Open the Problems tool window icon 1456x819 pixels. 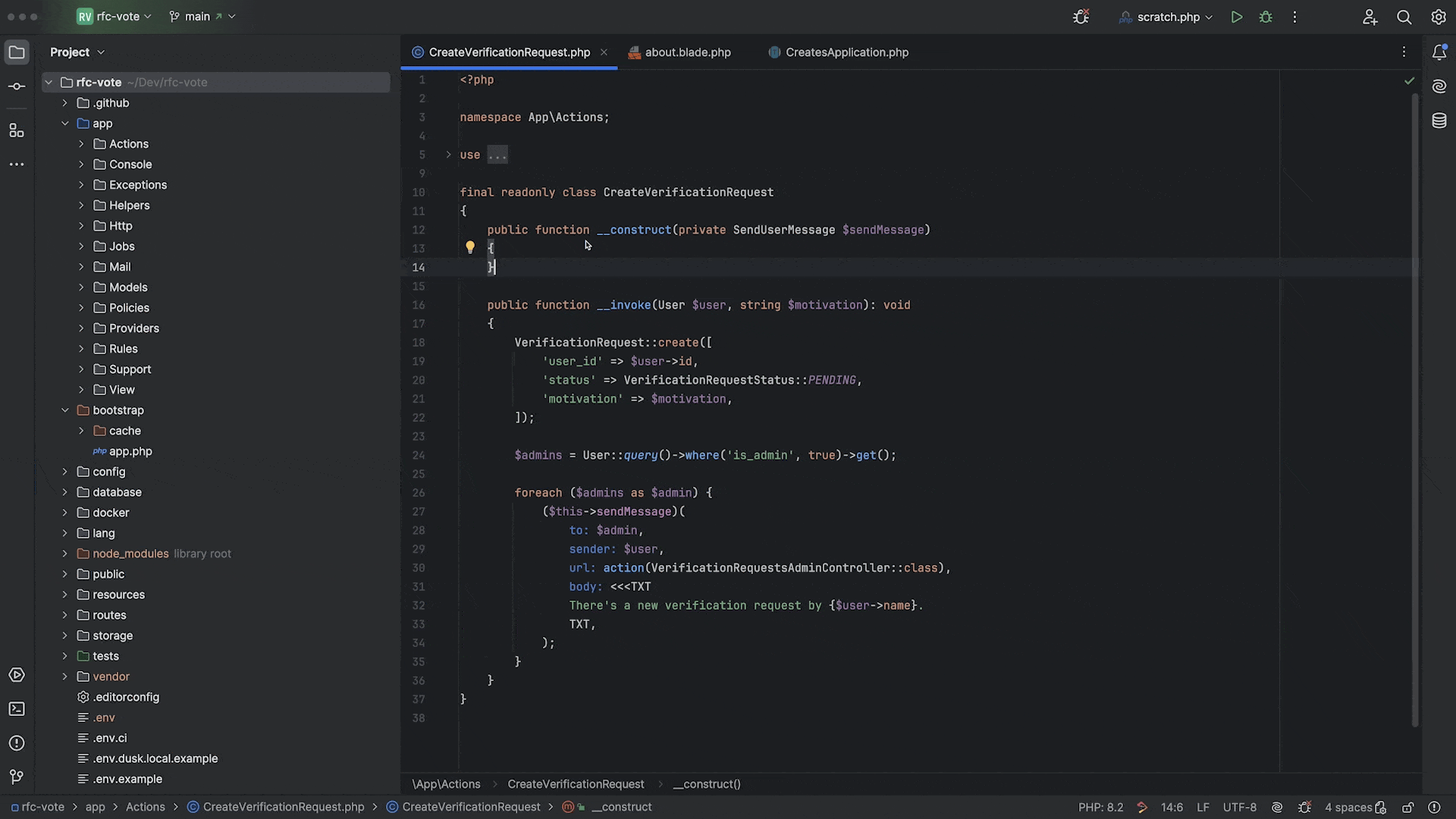click(x=17, y=743)
